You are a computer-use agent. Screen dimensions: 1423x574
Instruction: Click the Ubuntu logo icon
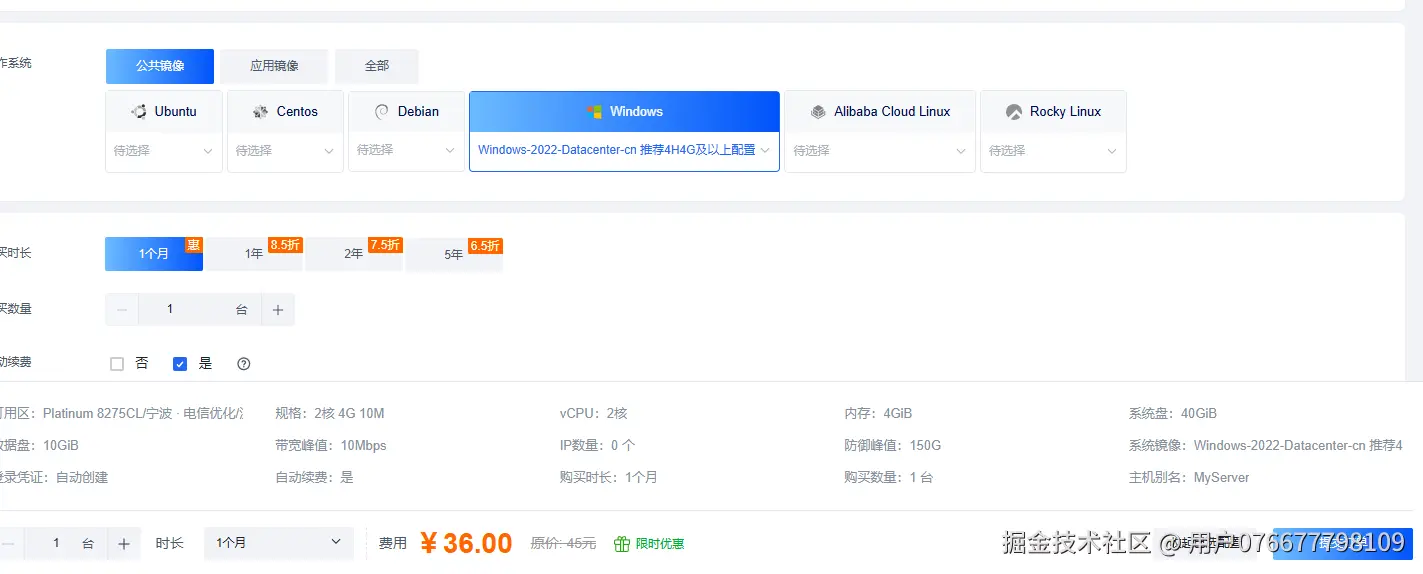pyautogui.click(x=139, y=112)
